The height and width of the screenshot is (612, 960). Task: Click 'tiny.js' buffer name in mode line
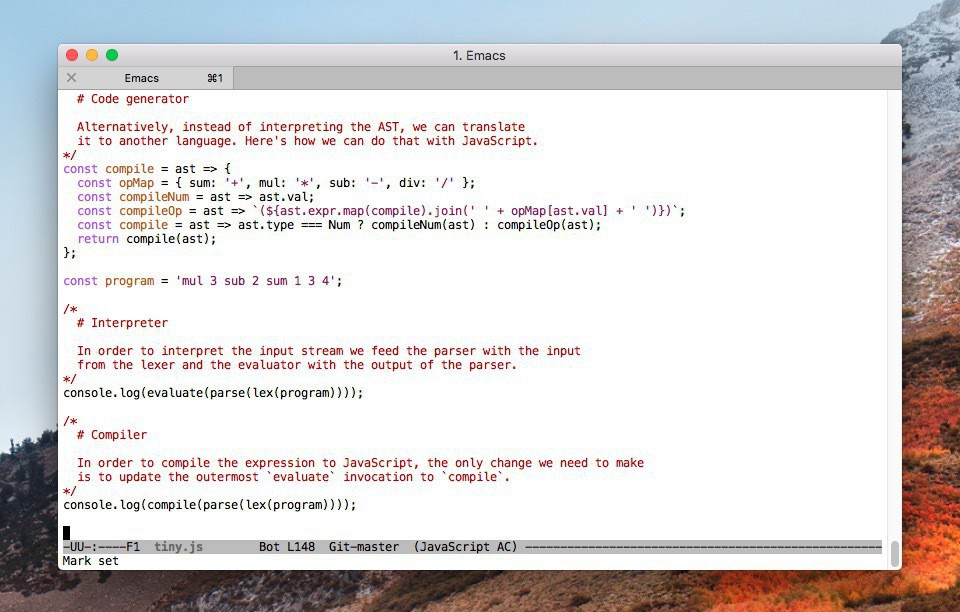click(x=178, y=547)
